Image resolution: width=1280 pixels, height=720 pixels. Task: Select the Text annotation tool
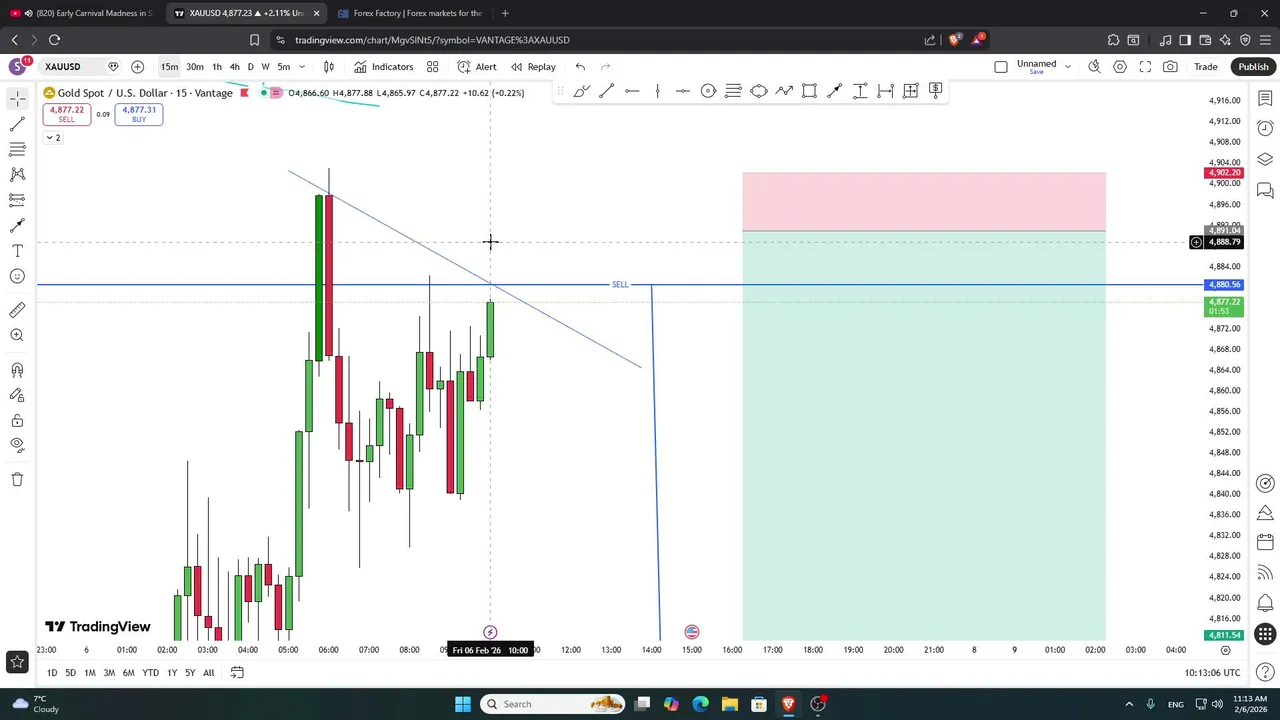coord(17,251)
